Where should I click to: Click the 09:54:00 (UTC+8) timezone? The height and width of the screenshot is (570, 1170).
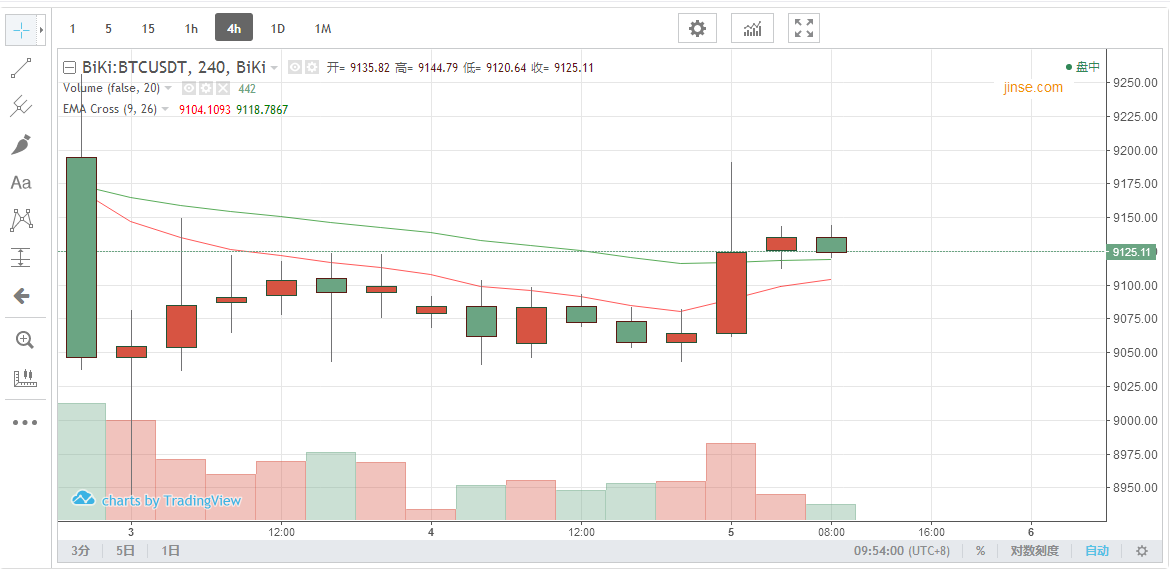[902, 551]
